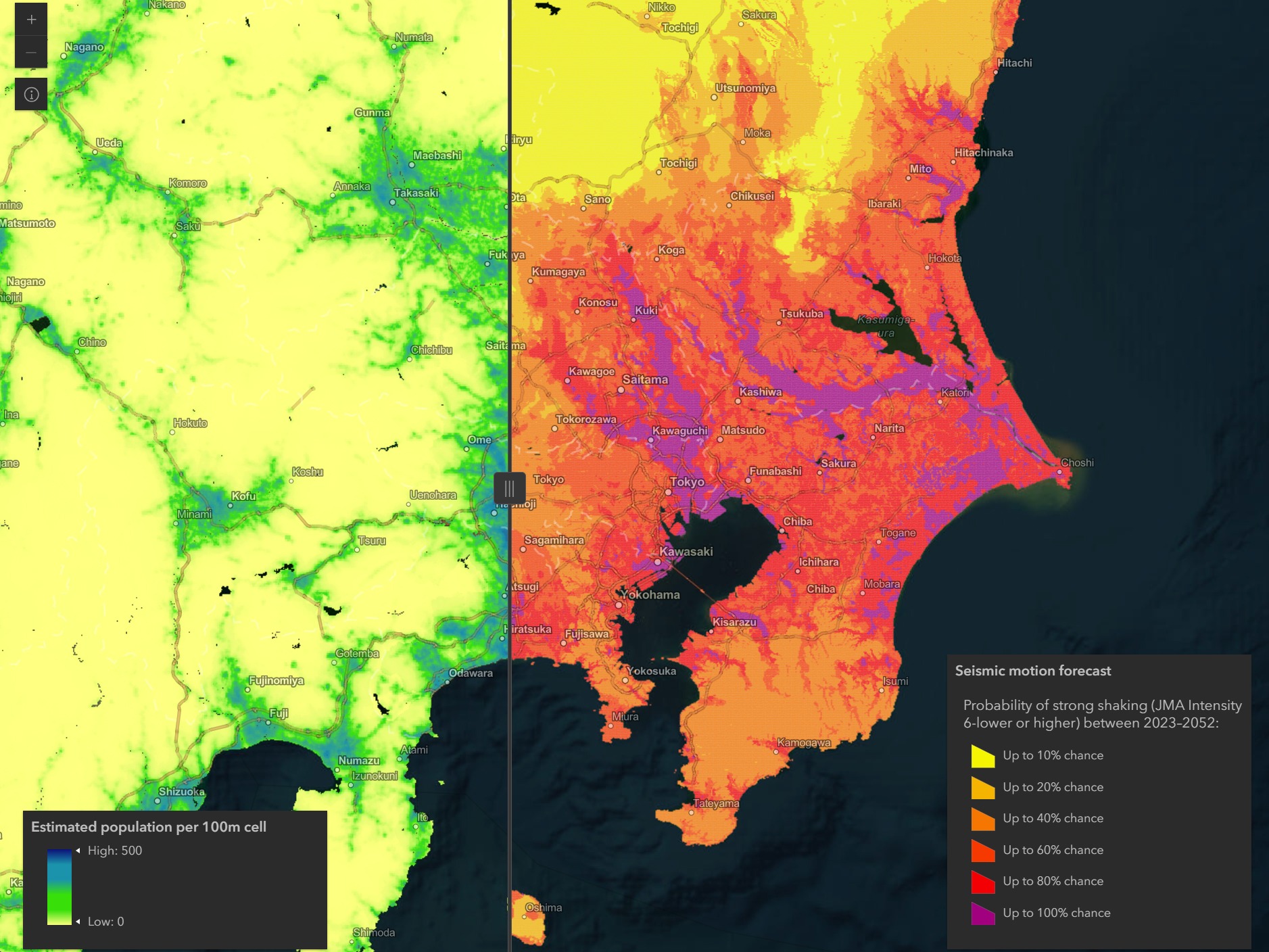Click the Kasumiga-ura lake label
The image size is (1269, 952).
pos(885,326)
